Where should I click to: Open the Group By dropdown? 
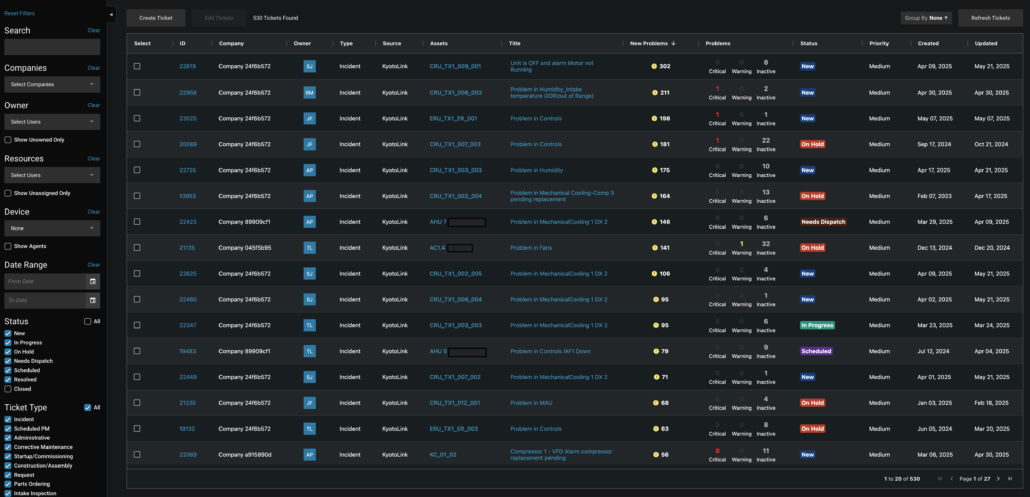926,18
